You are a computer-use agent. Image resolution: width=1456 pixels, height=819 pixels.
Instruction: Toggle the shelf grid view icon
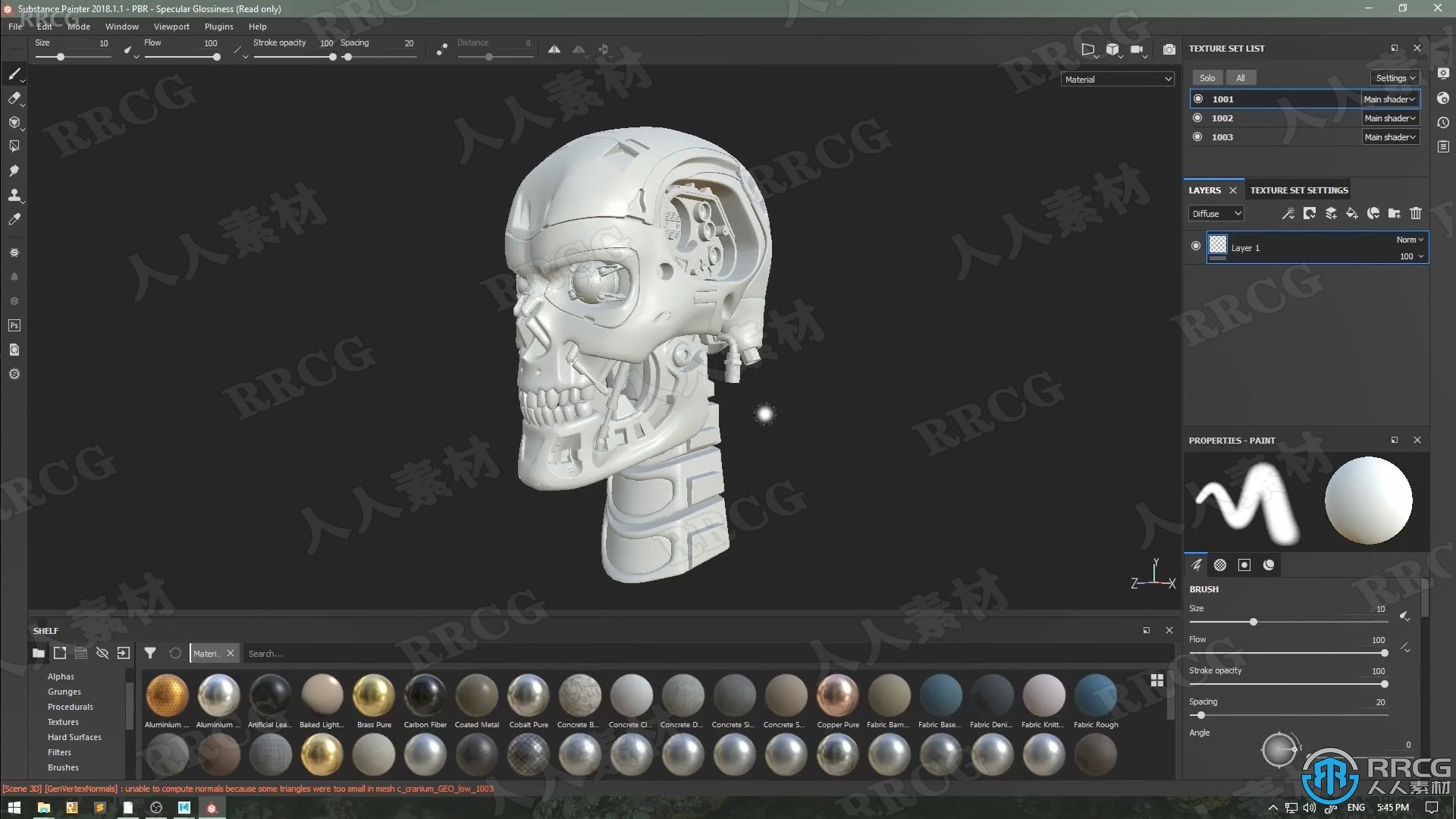[1157, 680]
